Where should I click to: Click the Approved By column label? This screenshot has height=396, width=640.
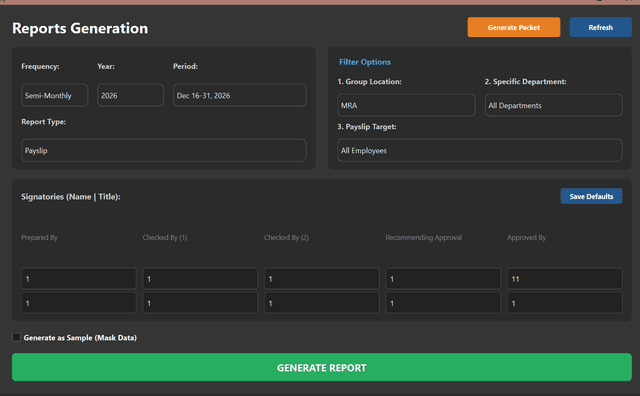[x=526, y=238]
